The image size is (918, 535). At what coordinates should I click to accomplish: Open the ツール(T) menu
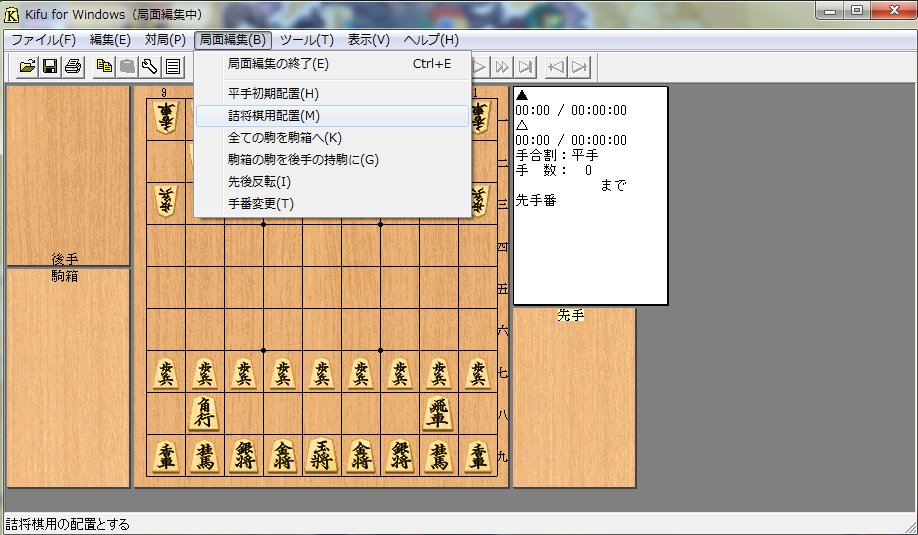pos(306,40)
